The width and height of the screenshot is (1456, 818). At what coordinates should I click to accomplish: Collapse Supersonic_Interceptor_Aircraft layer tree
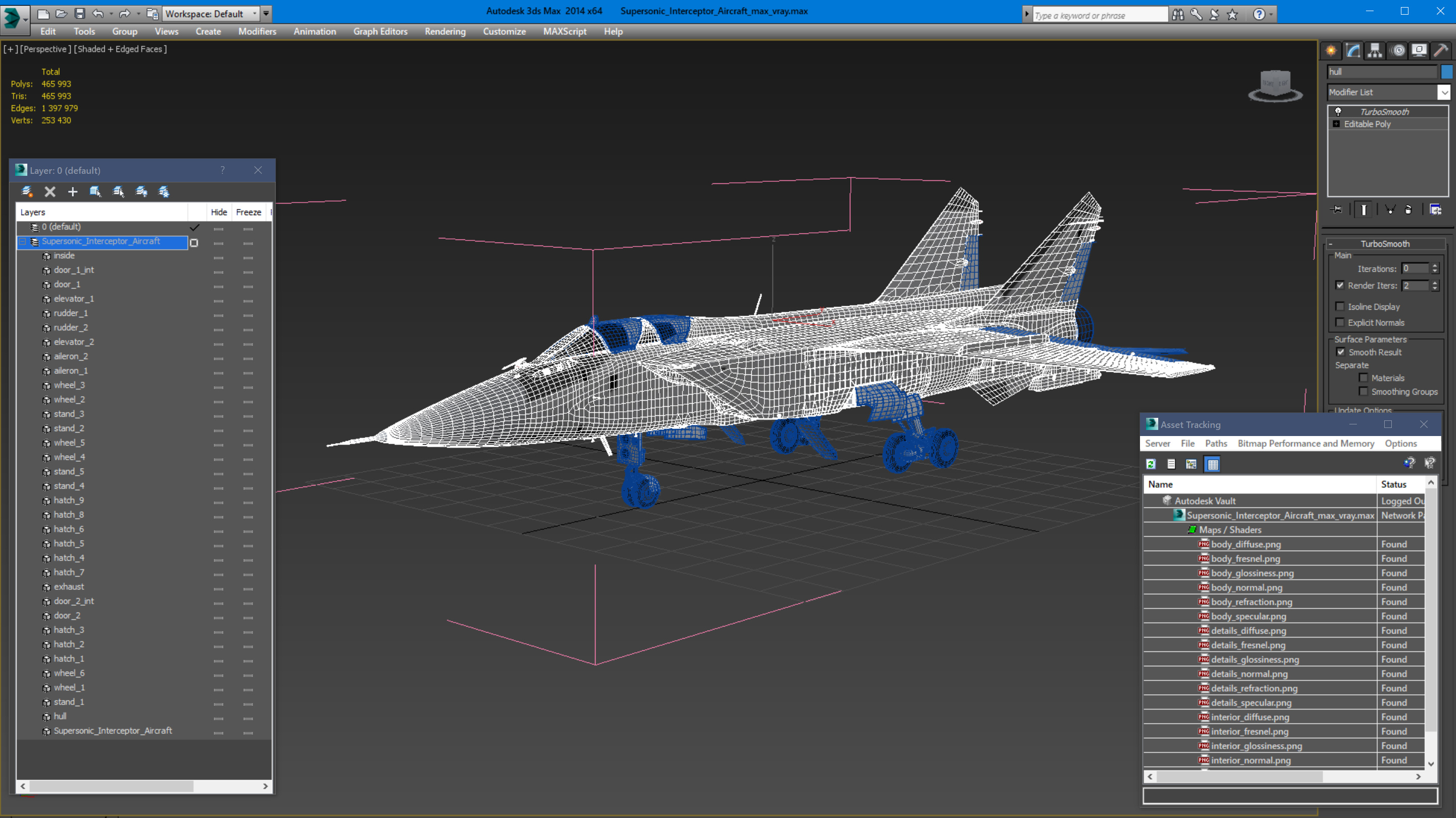pyautogui.click(x=23, y=242)
